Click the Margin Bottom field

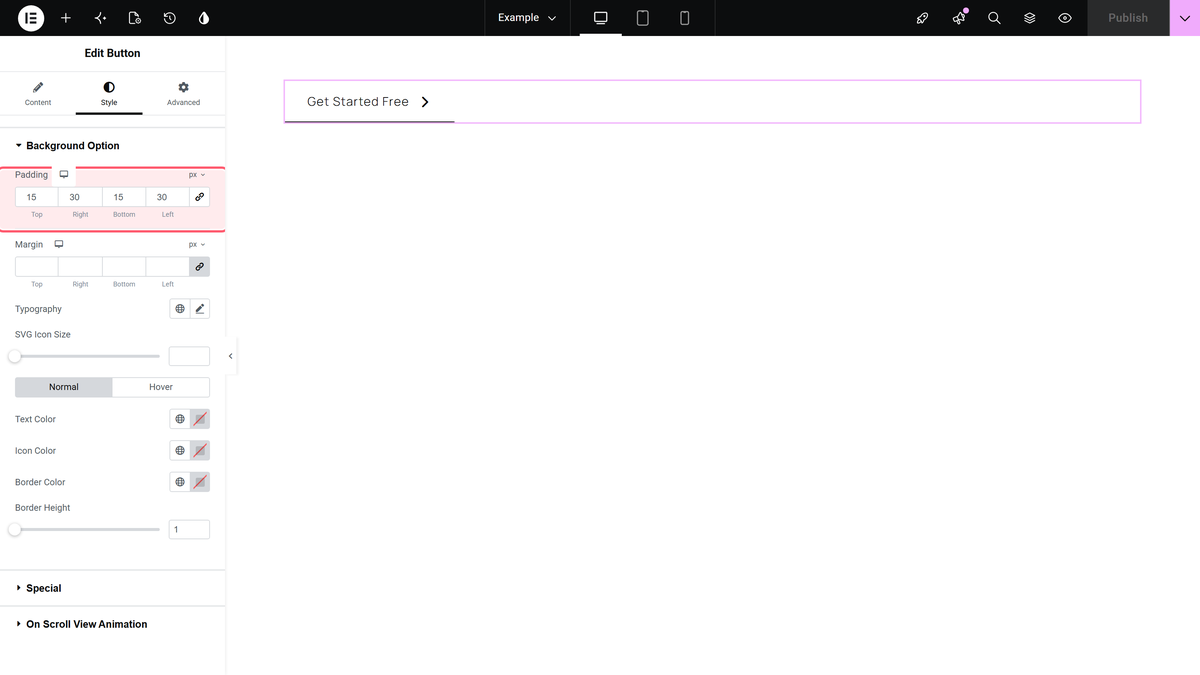[x=124, y=267]
